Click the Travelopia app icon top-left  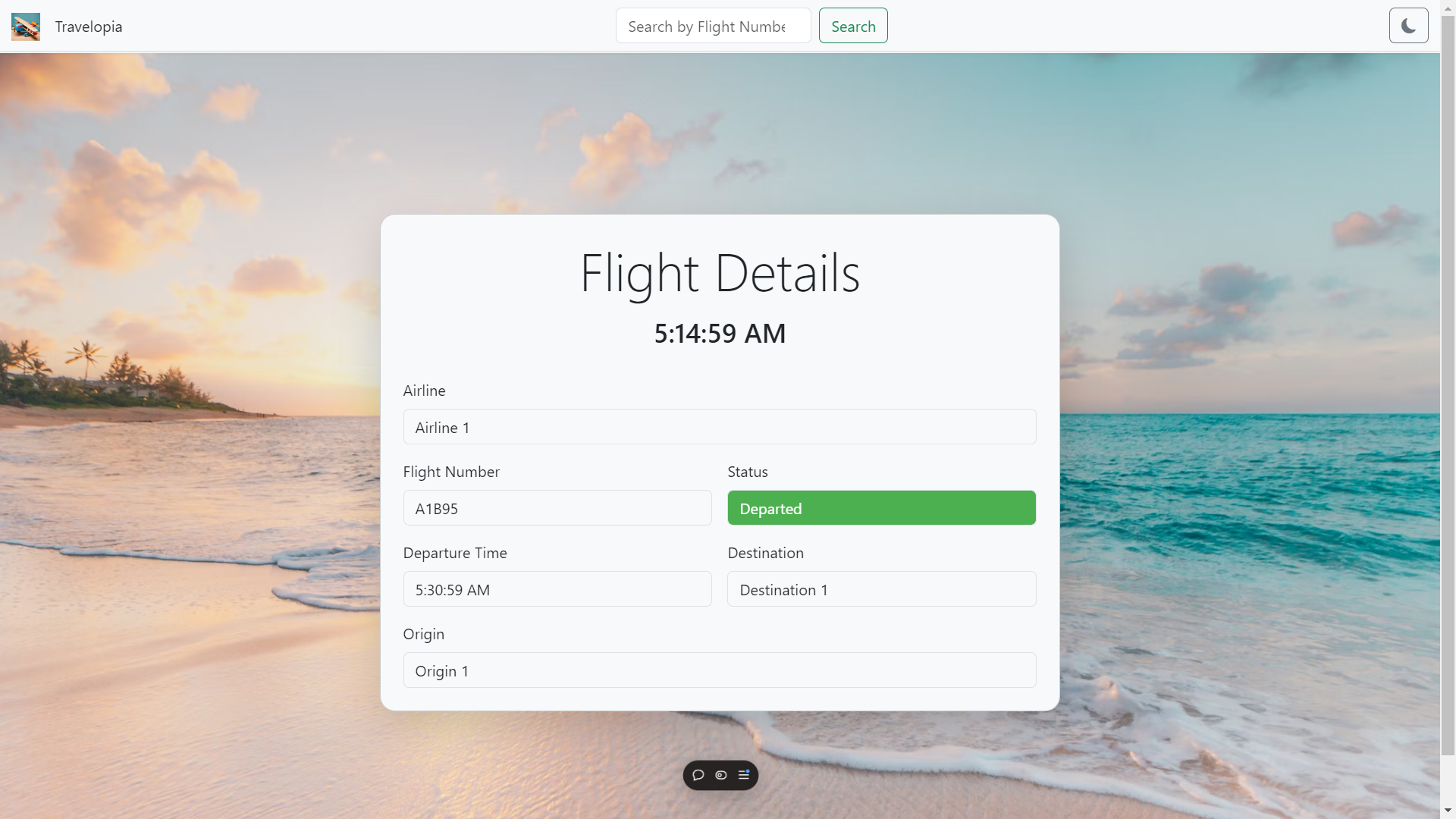tap(25, 27)
